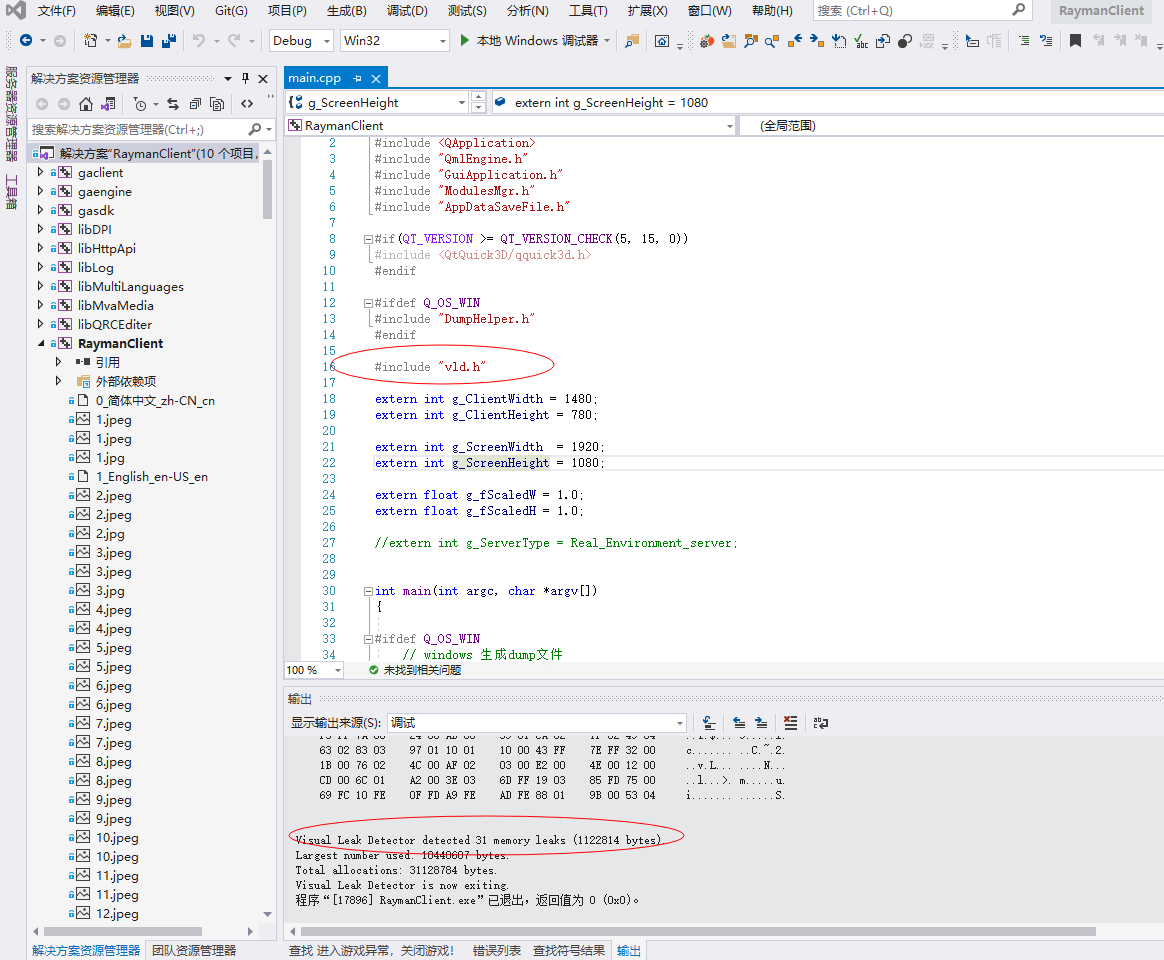Open the 工具(T) menu
This screenshot has width=1164, height=960.
coord(588,10)
